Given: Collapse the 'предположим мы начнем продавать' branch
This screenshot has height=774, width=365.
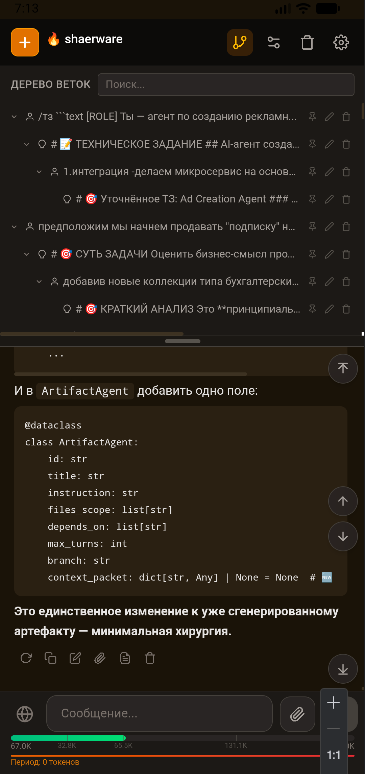Looking at the screenshot, I should point(14,227).
